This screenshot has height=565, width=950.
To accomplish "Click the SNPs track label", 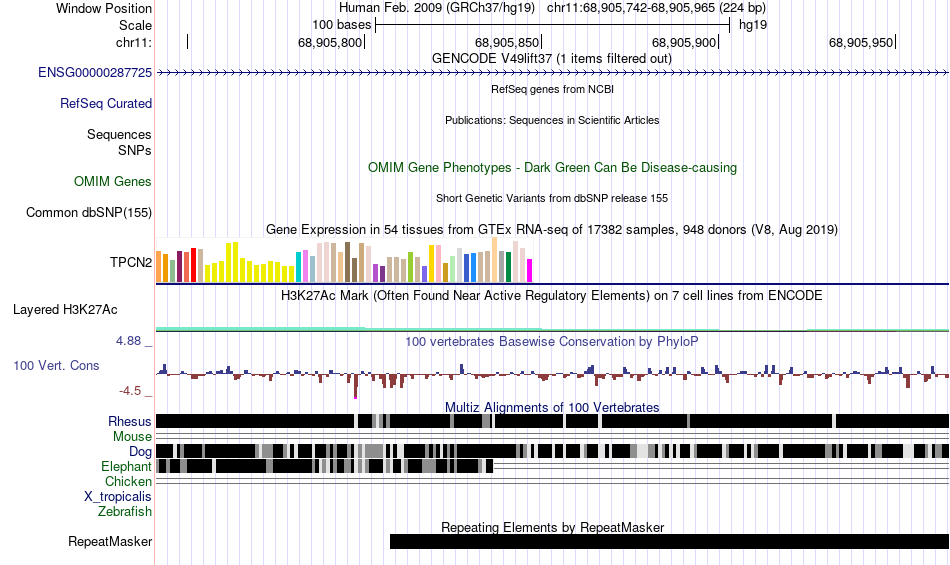I will tap(135, 150).
